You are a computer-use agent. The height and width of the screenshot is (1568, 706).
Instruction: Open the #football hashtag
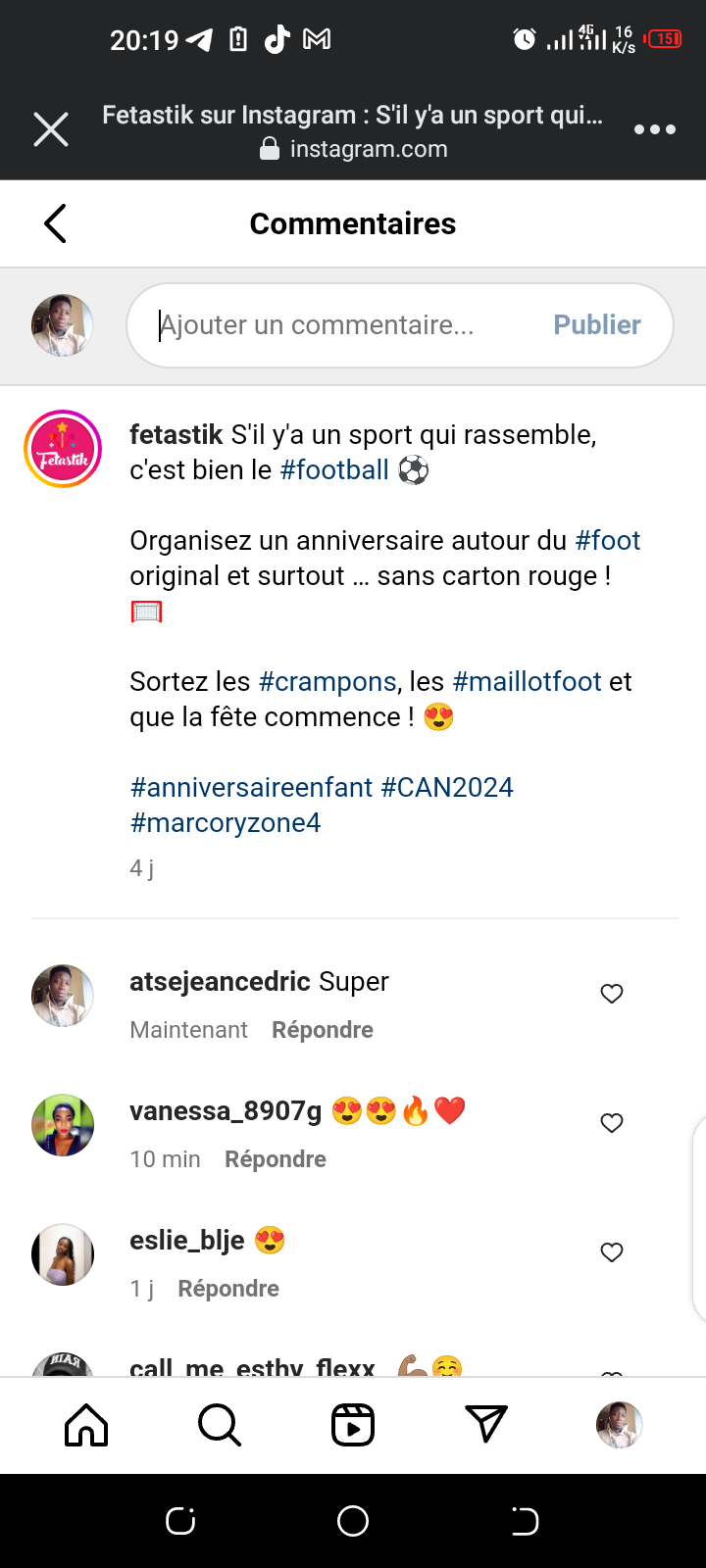[334, 470]
